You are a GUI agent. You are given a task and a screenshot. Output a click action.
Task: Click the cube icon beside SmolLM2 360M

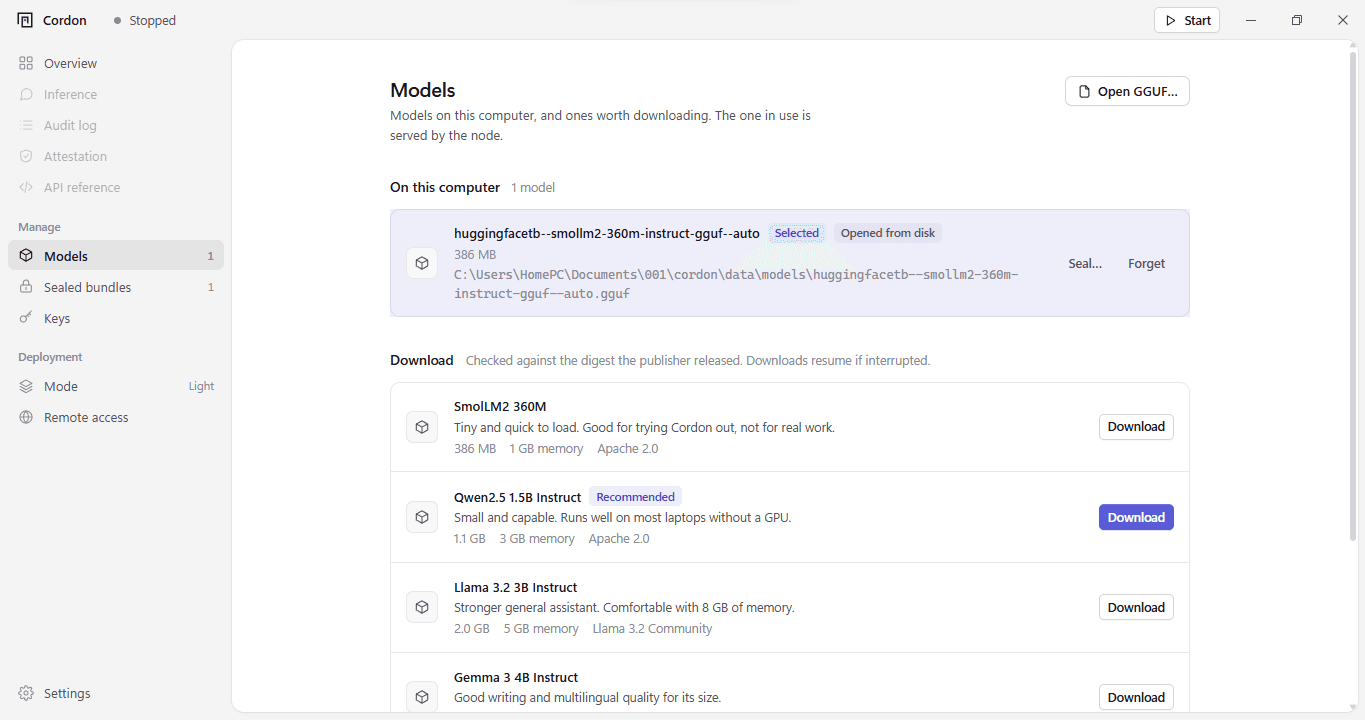(422, 427)
